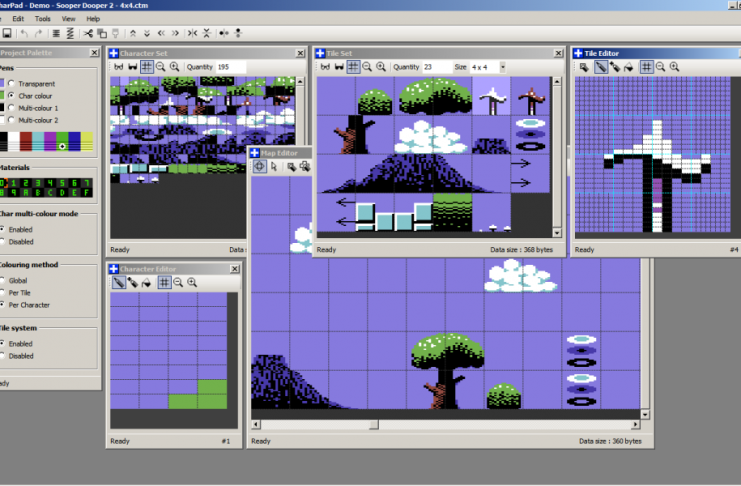
Task: Open the tile Size 4 x 4 dropdown
Action: (x=502, y=67)
